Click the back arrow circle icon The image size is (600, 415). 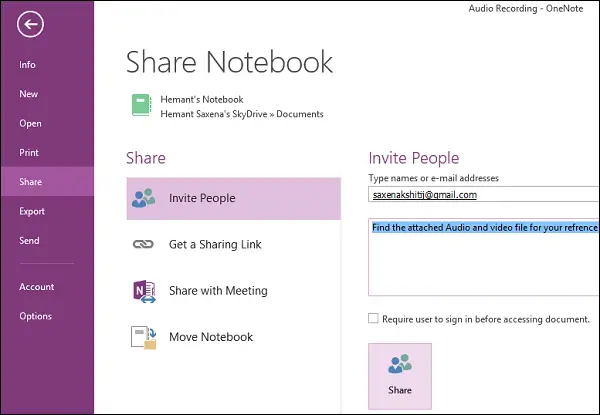(x=30, y=24)
